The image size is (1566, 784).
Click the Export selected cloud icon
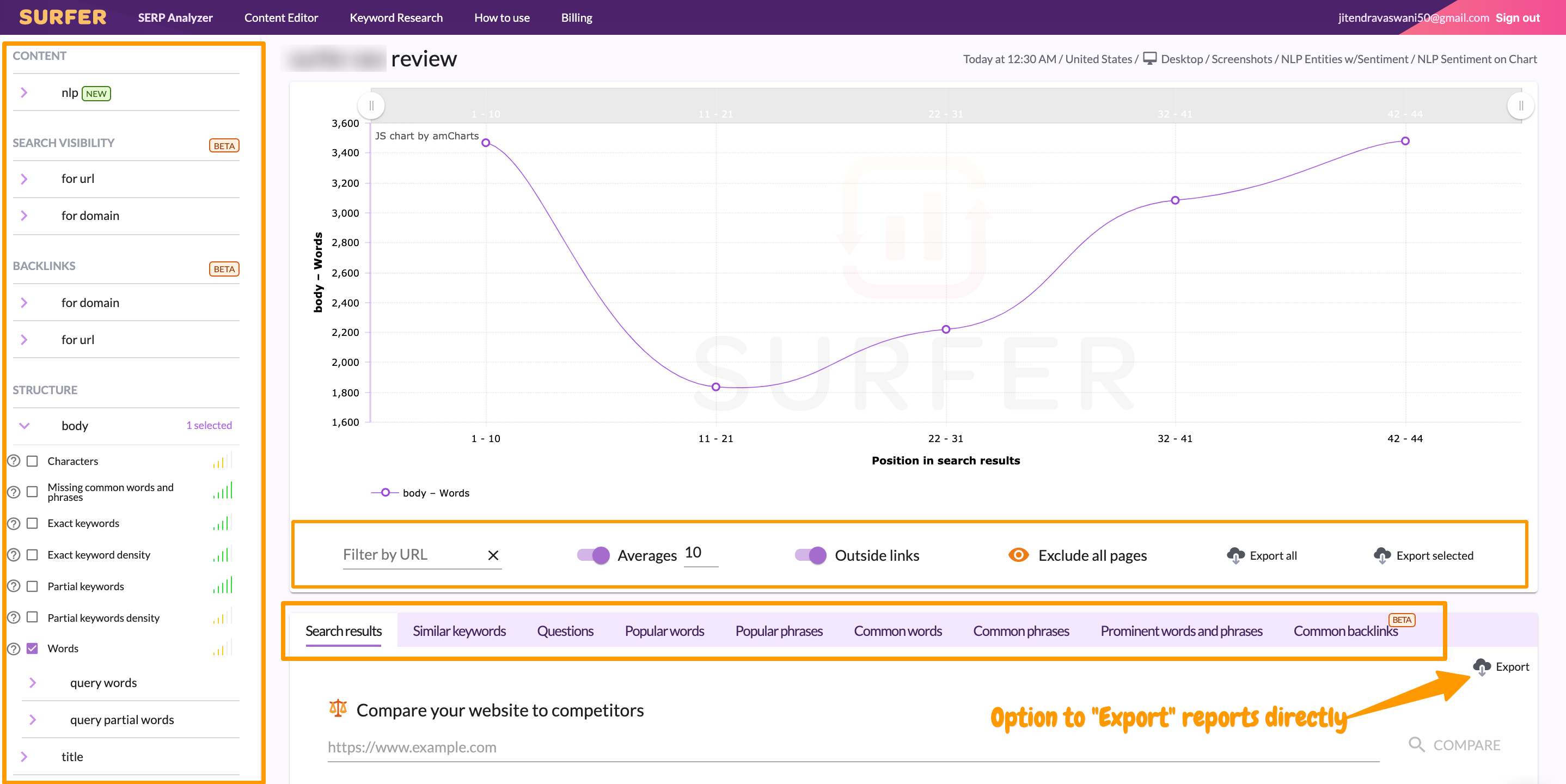1382,555
